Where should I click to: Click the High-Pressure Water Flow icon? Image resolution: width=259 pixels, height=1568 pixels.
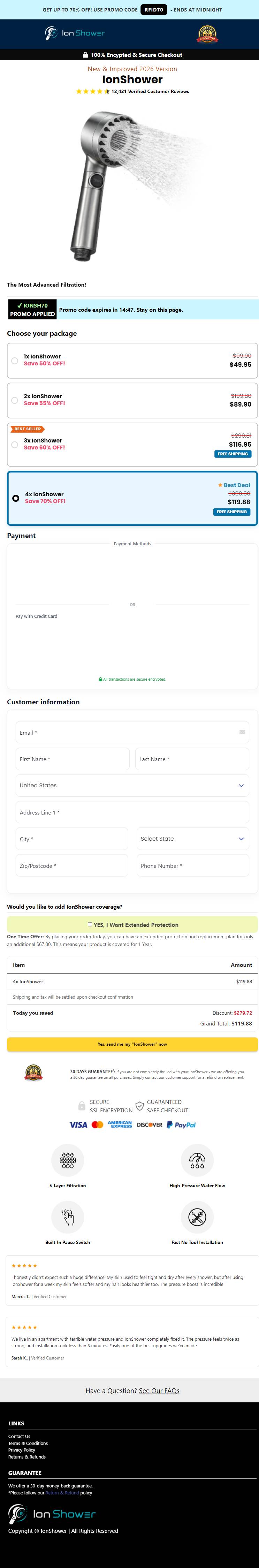pos(197,1161)
